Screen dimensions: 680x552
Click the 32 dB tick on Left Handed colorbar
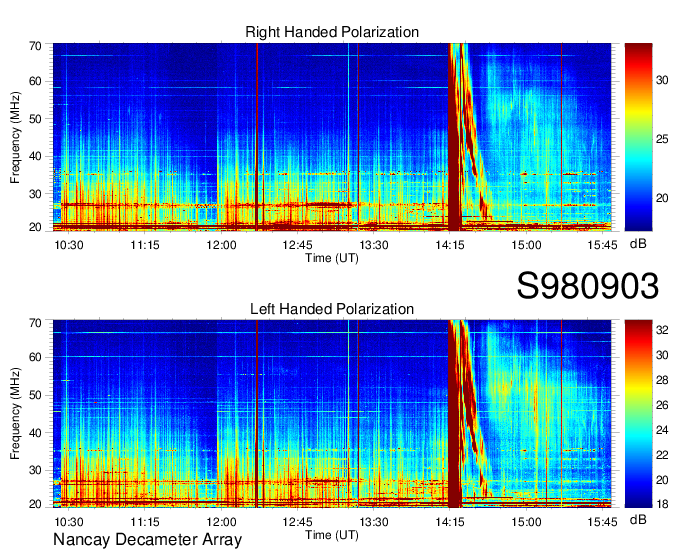tap(662, 330)
